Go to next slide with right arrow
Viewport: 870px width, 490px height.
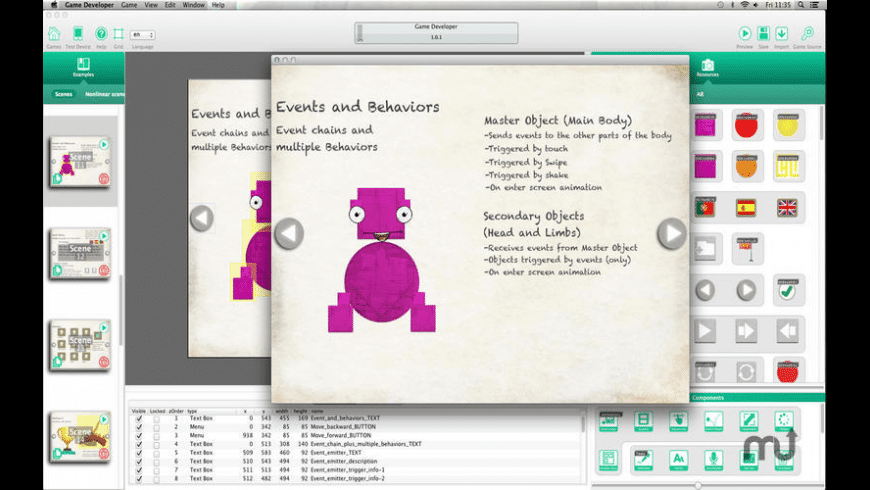pos(671,233)
